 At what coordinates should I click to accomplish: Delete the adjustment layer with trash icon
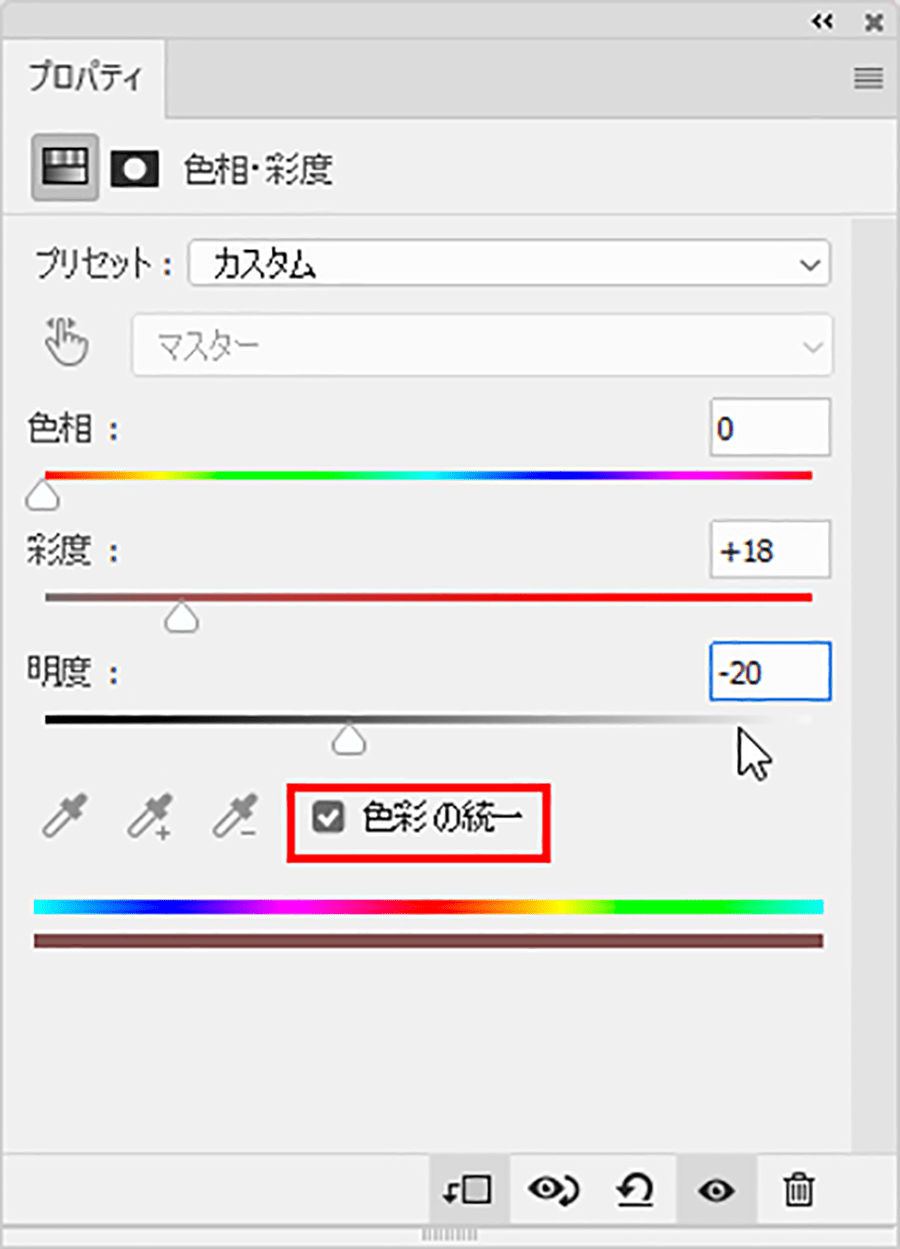click(x=798, y=1190)
